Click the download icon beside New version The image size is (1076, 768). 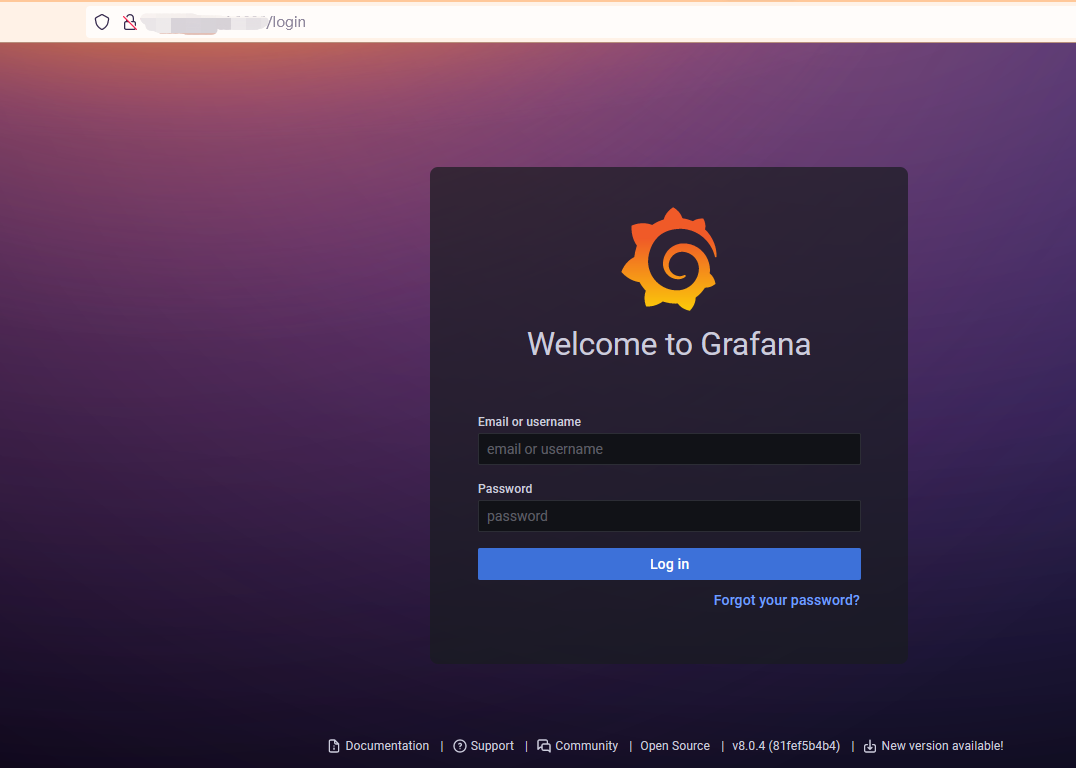(x=869, y=746)
